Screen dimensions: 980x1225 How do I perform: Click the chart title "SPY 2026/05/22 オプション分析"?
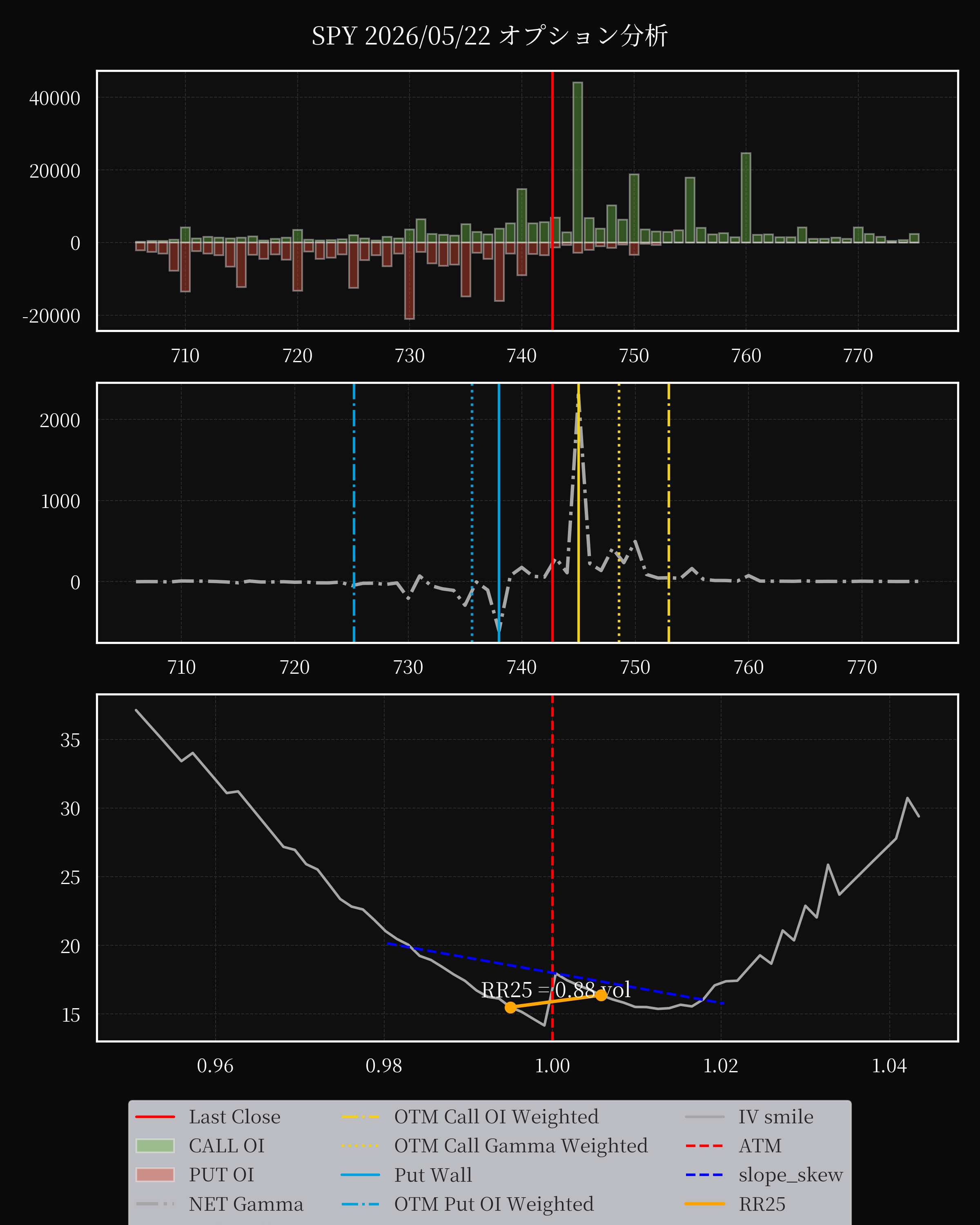point(489,36)
